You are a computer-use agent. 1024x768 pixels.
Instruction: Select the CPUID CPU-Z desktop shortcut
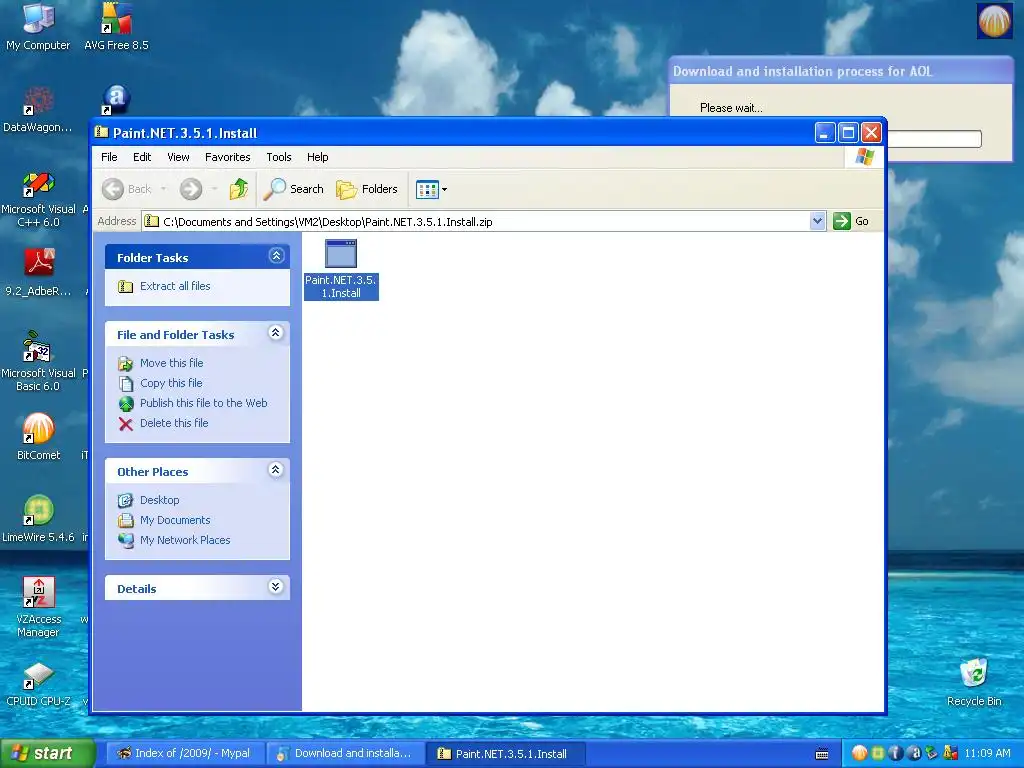pos(38,683)
